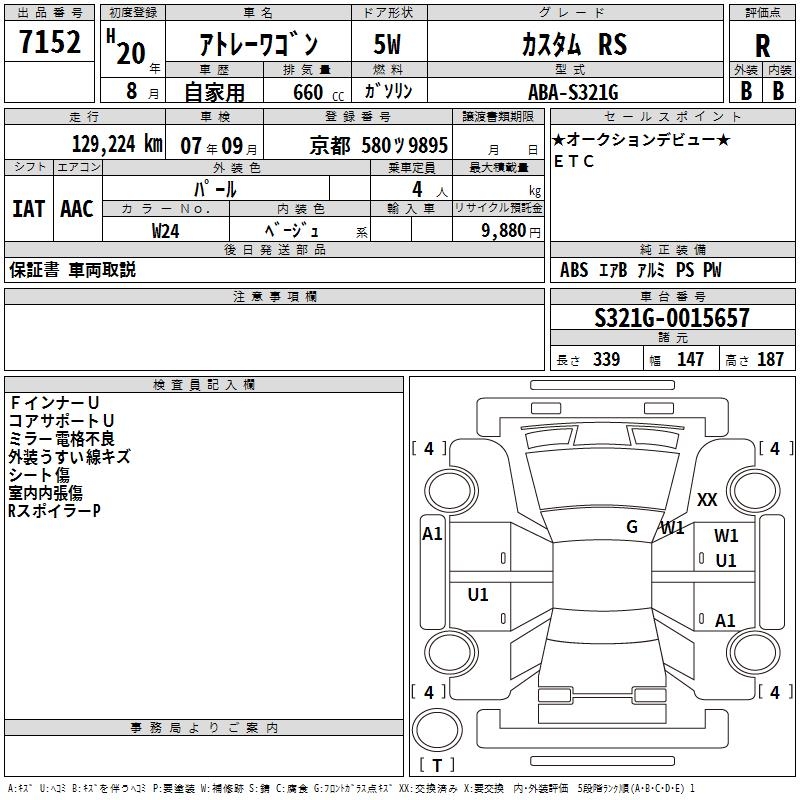The width and height of the screenshot is (800, 800).
Task: Click the U1 mark on the diagram's left side
Action: 478,595
